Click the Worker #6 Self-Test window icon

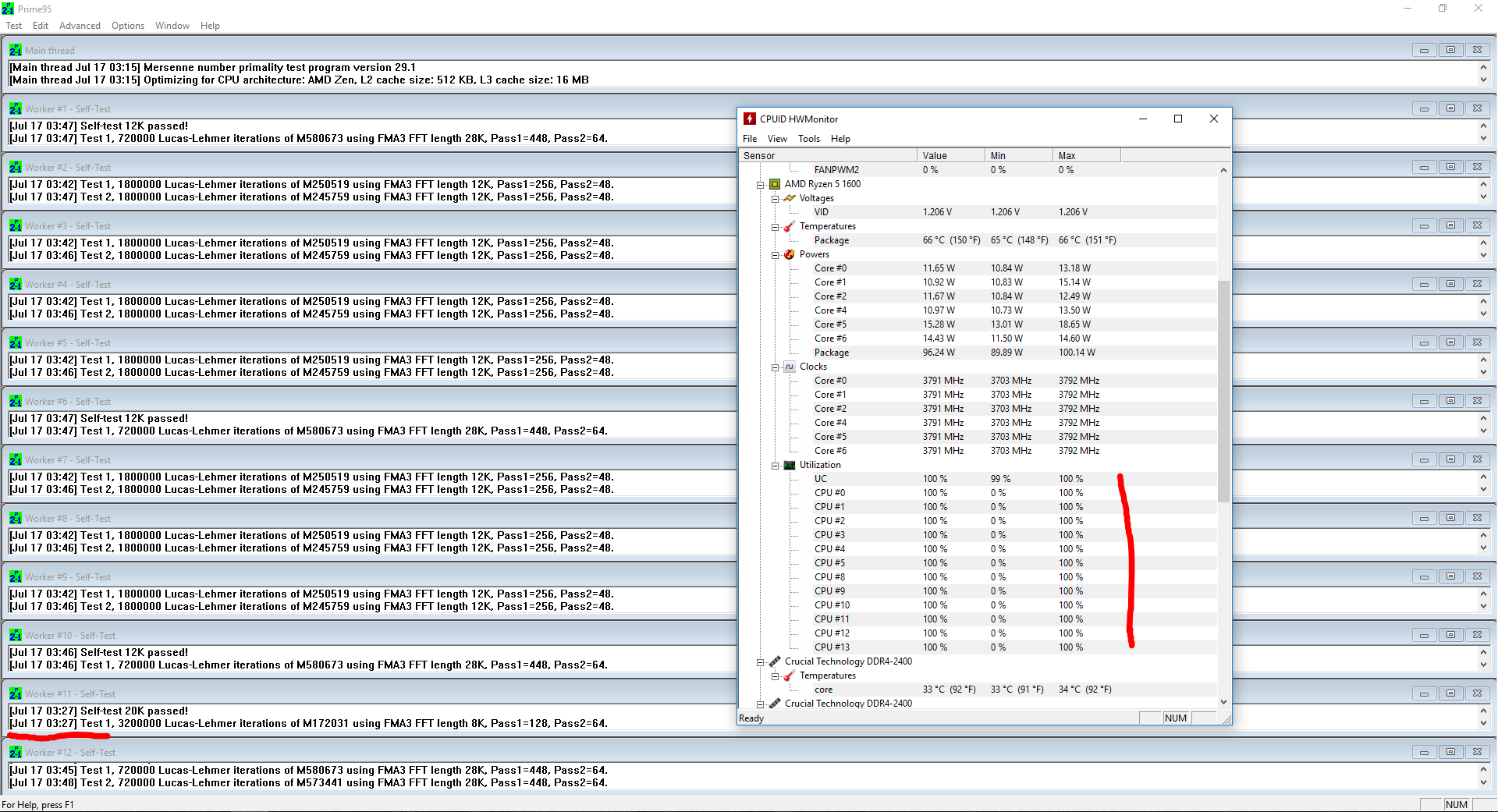point(16,401)
